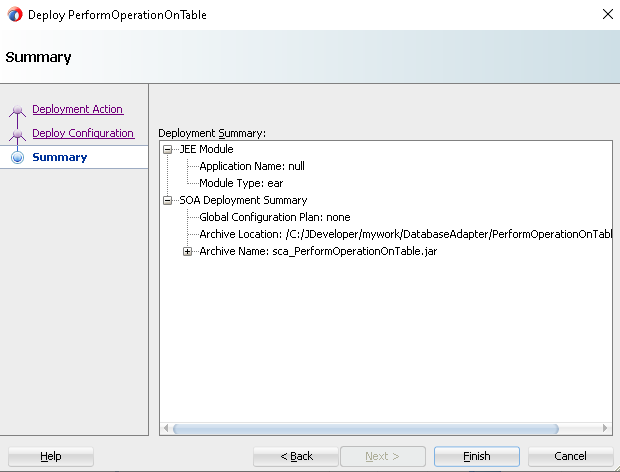
Task: Click the scrollbar right arrow
Action: 605,429
